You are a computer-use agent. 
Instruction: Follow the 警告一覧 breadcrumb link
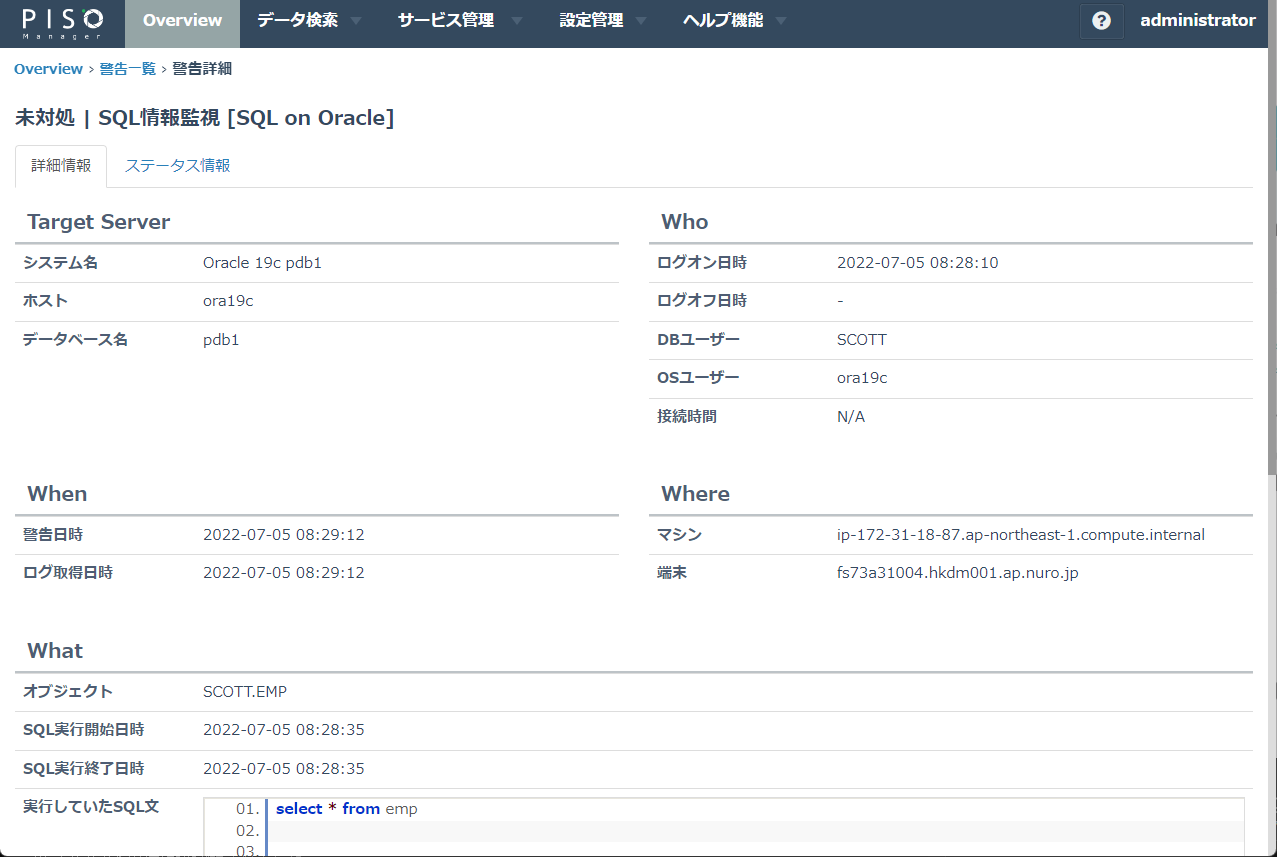click(x=127, y=69)
